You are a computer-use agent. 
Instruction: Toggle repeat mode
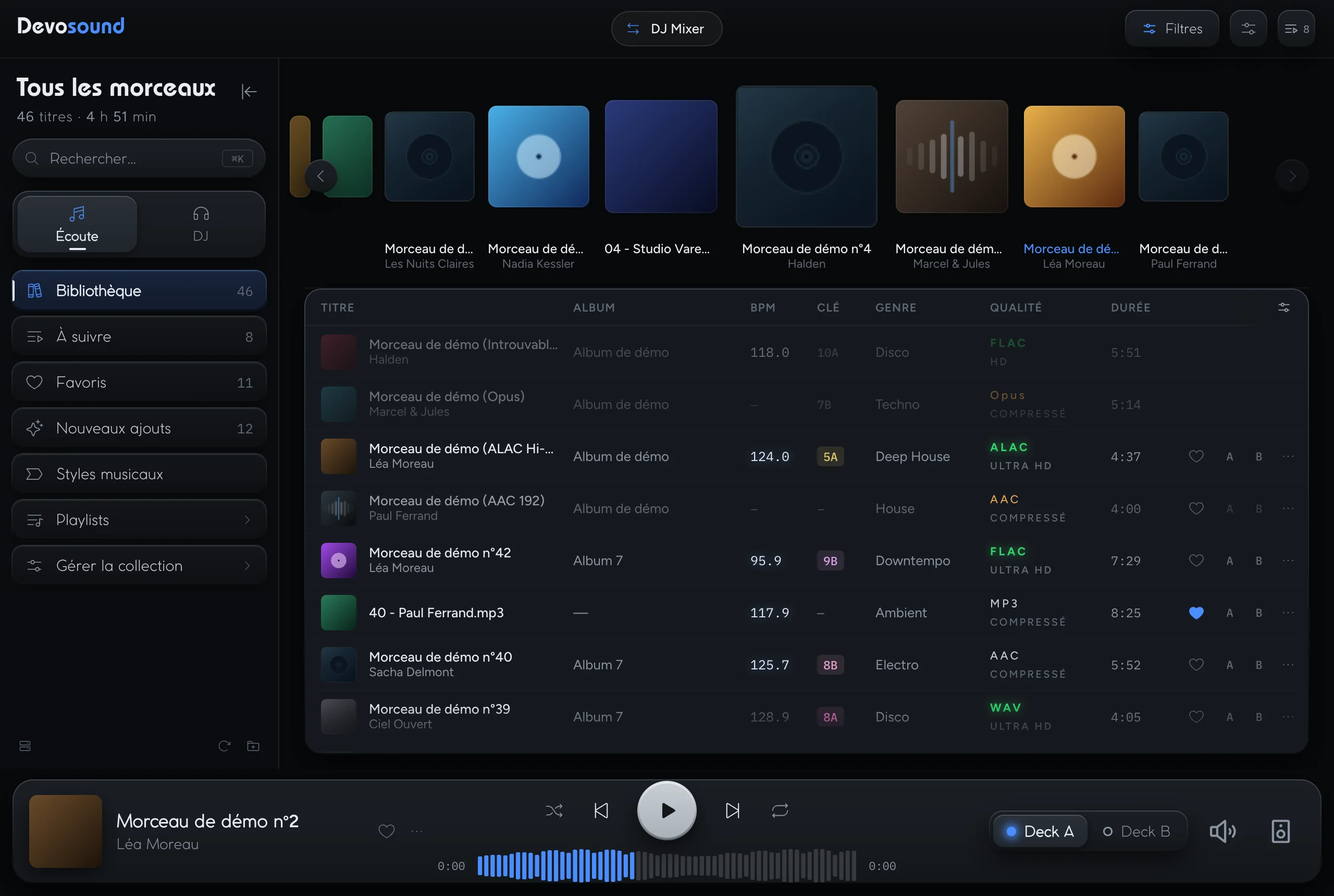pyautogui.click(x=780, y=810)
